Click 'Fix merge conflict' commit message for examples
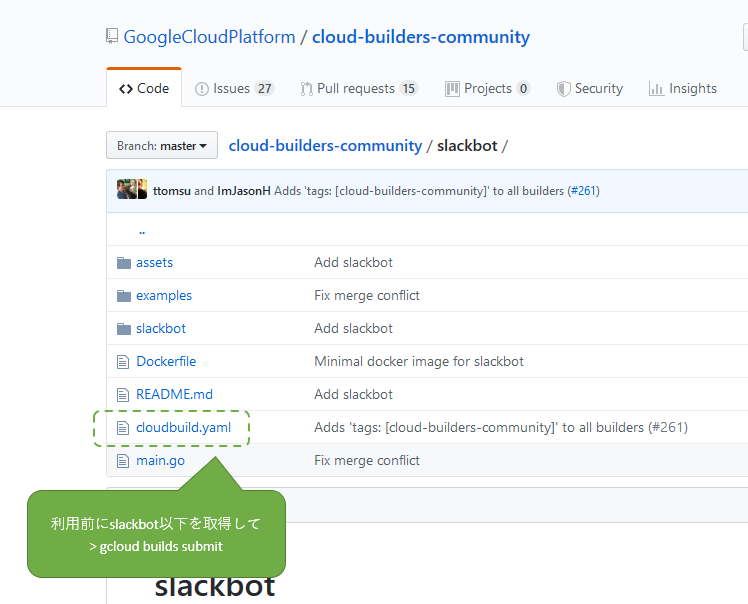 pos(367,296)
